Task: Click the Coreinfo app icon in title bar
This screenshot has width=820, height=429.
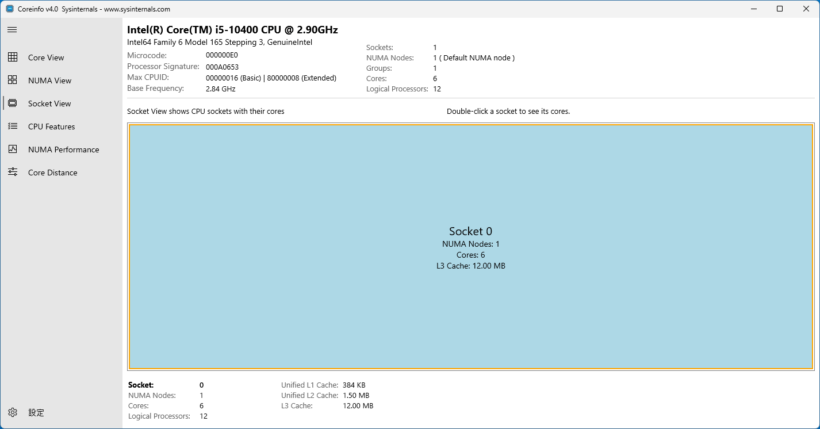Action: click(9, 9)
